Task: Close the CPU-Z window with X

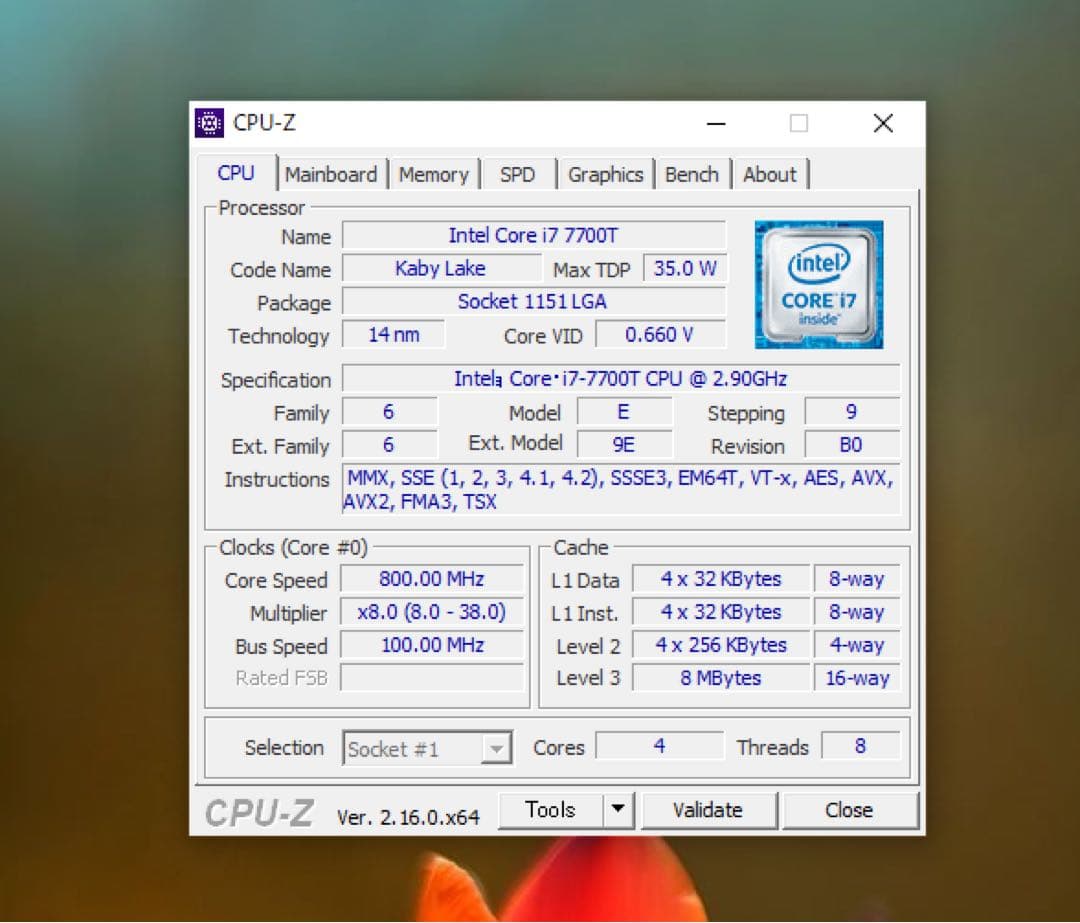Action: point(883,124)
